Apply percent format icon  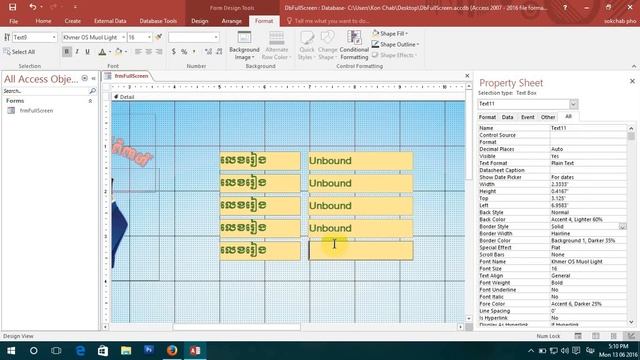point(184,52)
